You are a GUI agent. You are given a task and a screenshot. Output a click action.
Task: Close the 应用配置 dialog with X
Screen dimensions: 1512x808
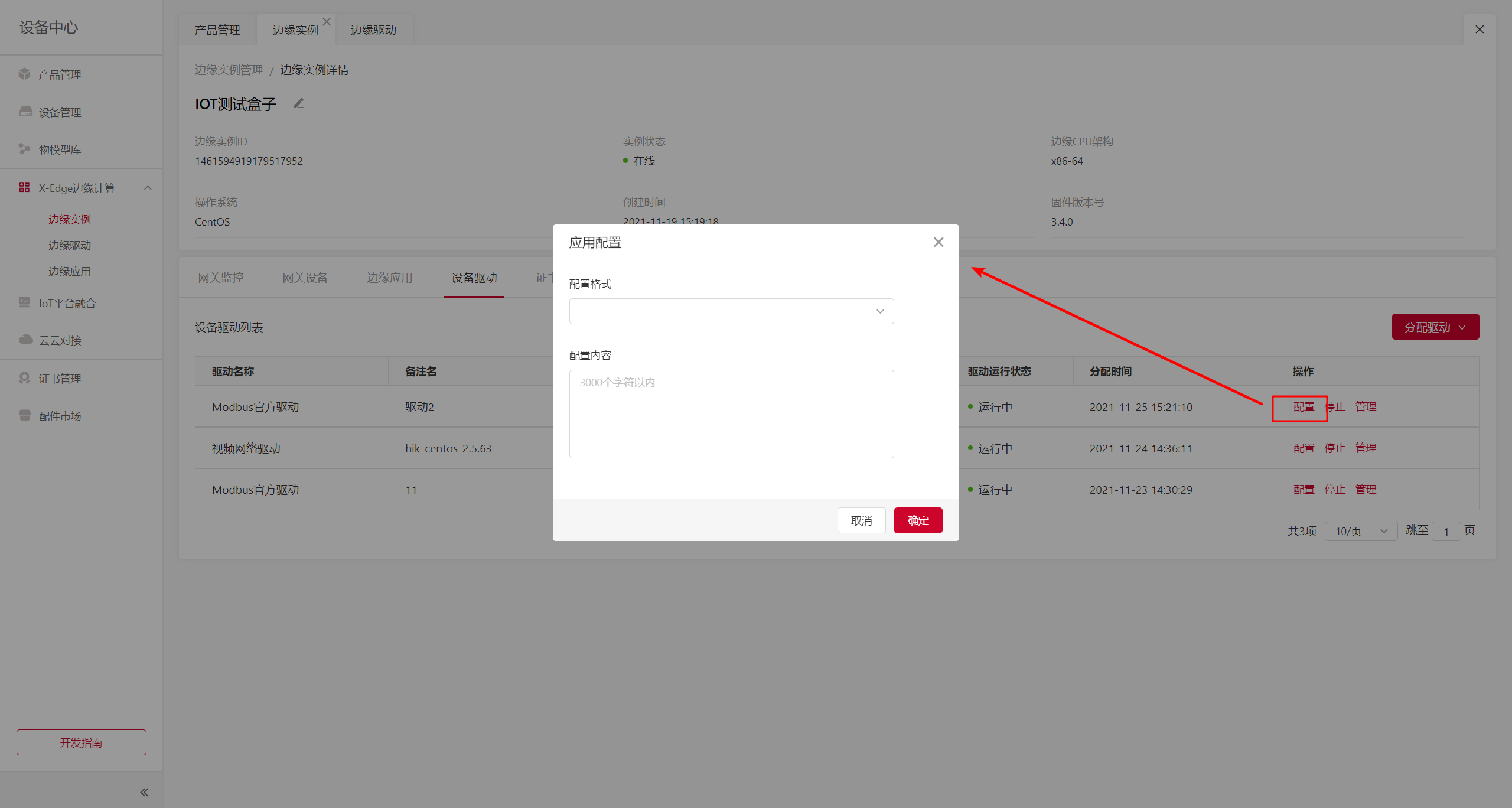pos(939,242)
